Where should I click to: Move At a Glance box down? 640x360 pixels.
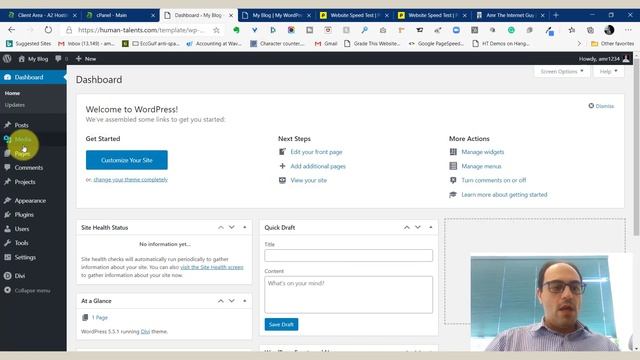coord(231,301)
